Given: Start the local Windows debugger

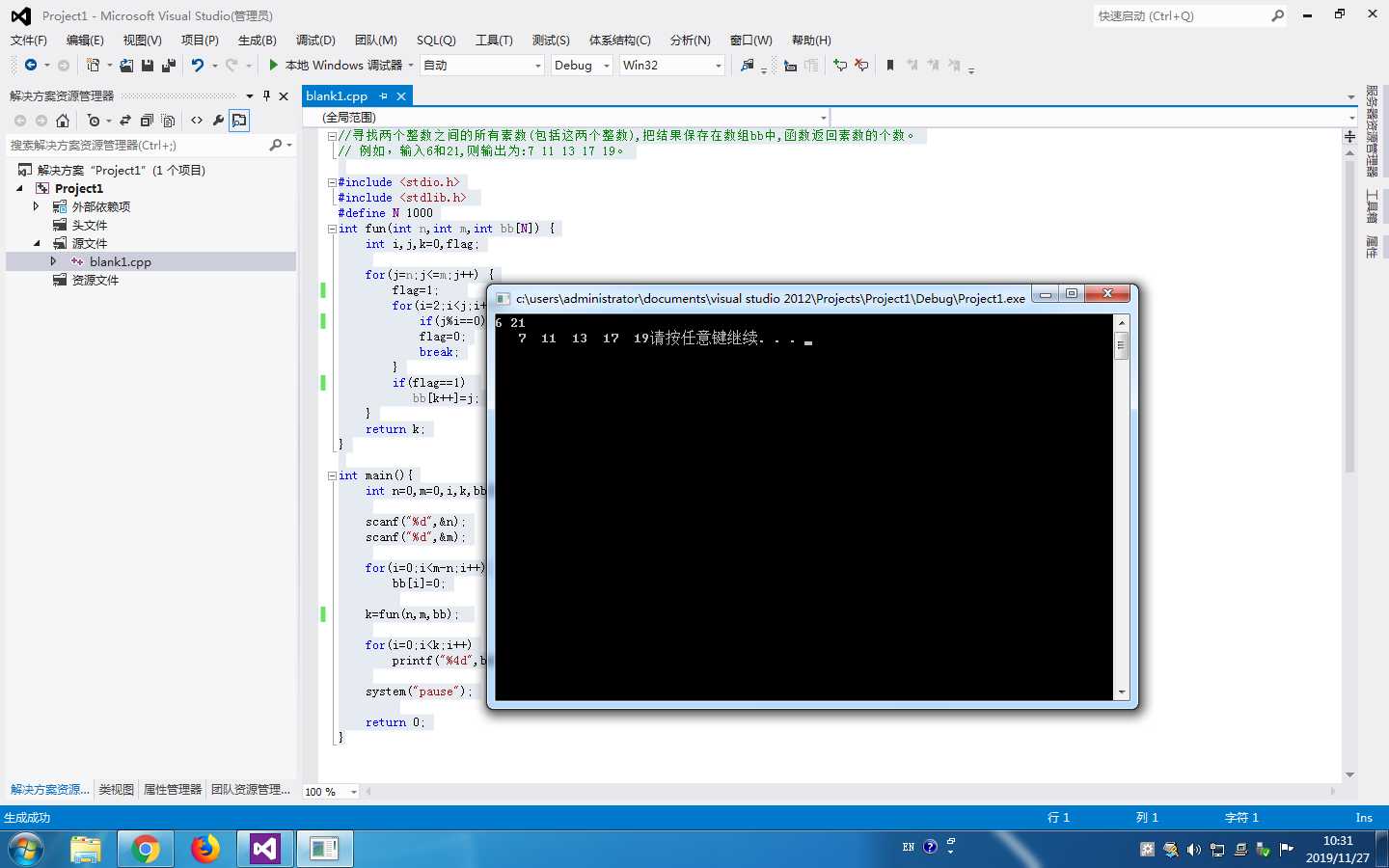Looking at the screenshot, I should click(x=337, y=65).
